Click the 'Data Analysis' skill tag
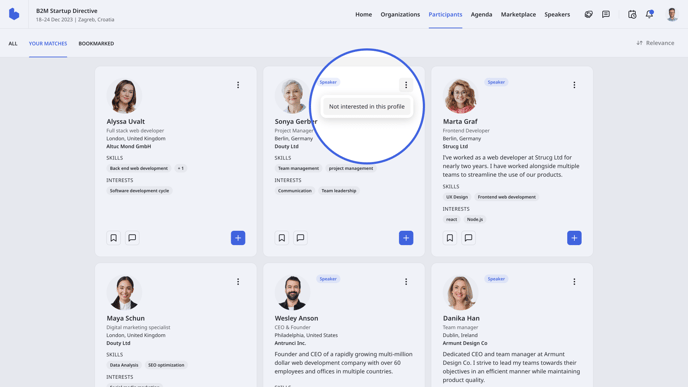 124,365
